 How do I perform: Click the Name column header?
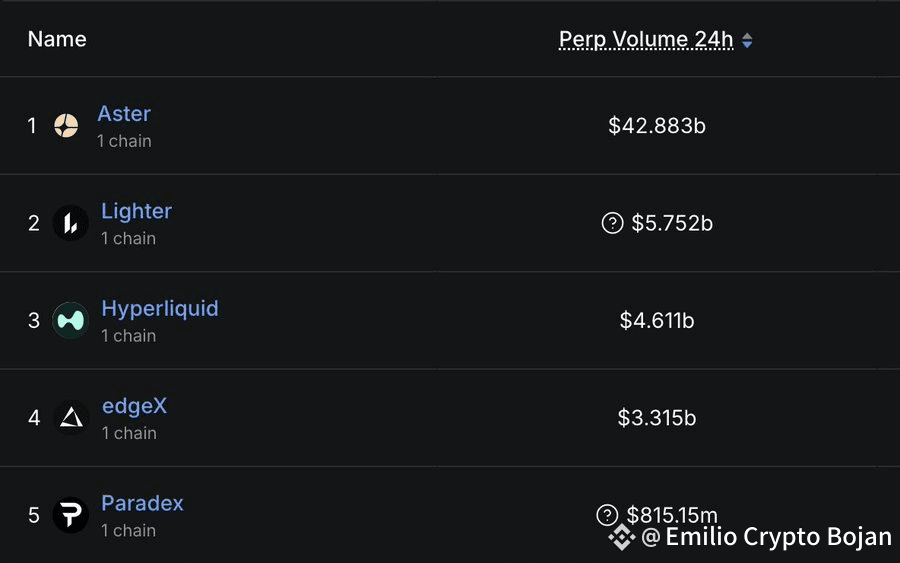coord(57,39)
